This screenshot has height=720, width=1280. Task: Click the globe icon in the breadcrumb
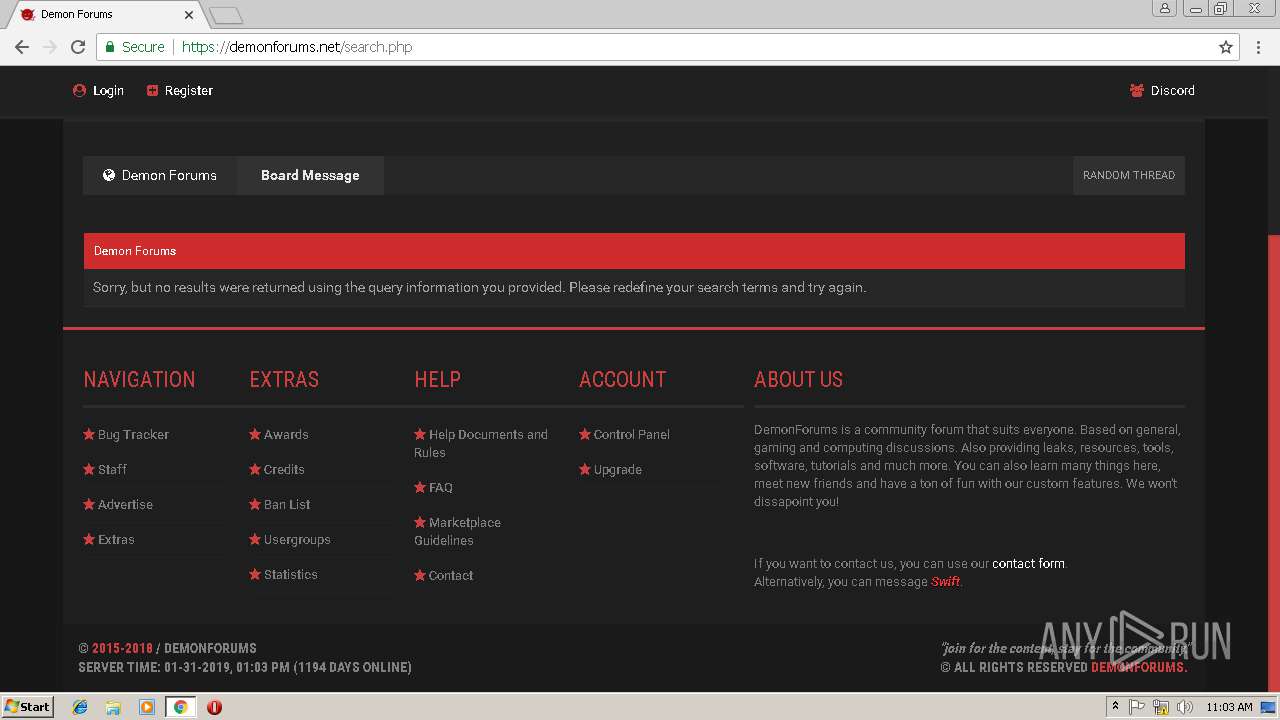tap(109, 175)
